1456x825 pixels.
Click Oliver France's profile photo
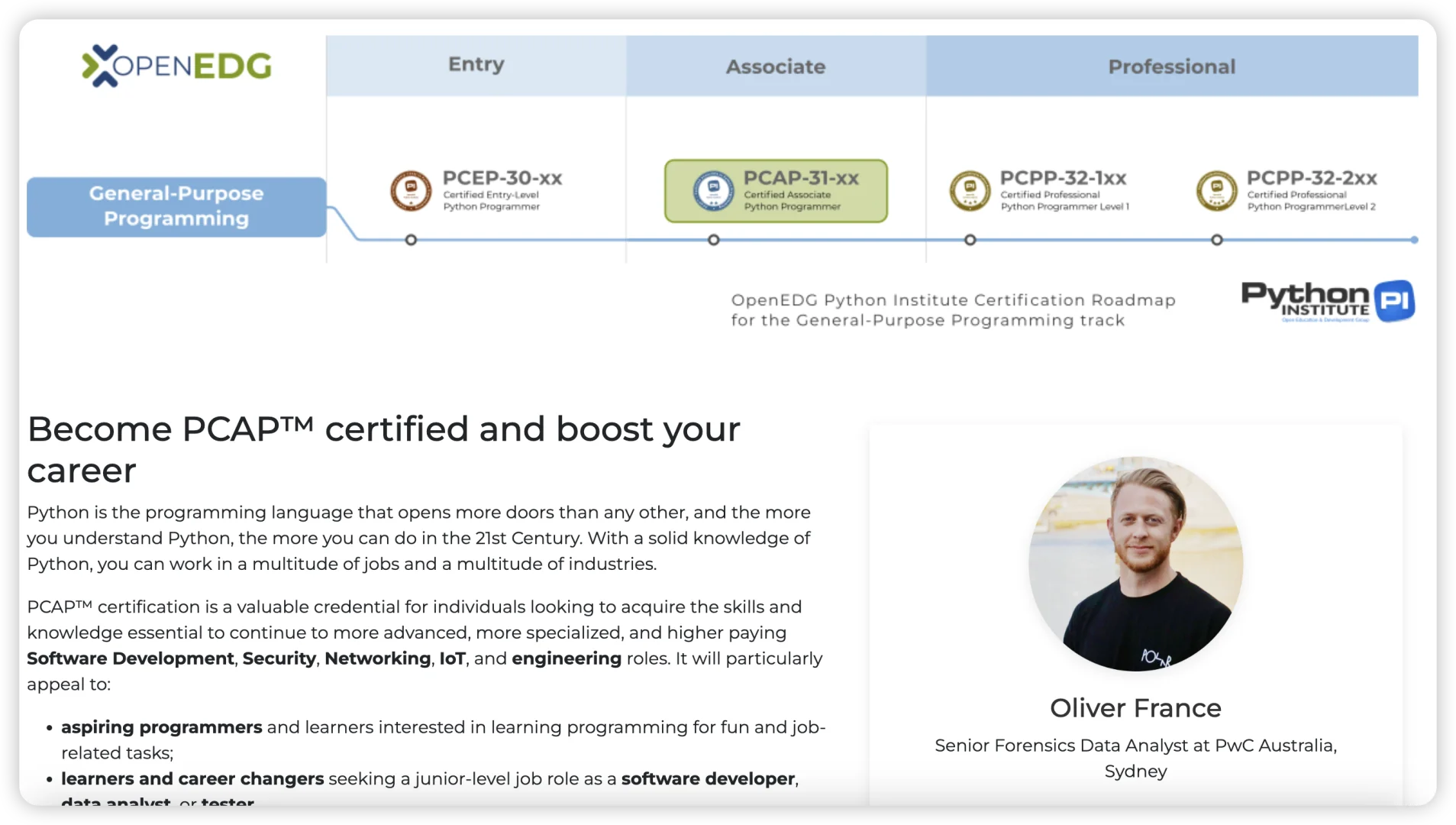click(1135, 564)
